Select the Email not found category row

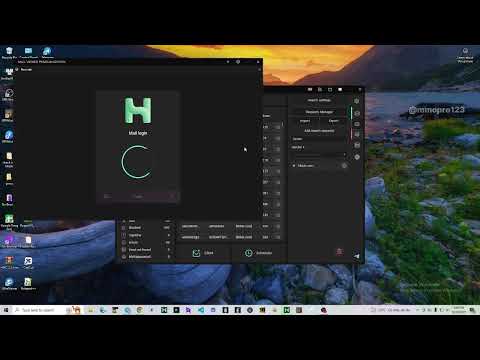pos(146,250)
